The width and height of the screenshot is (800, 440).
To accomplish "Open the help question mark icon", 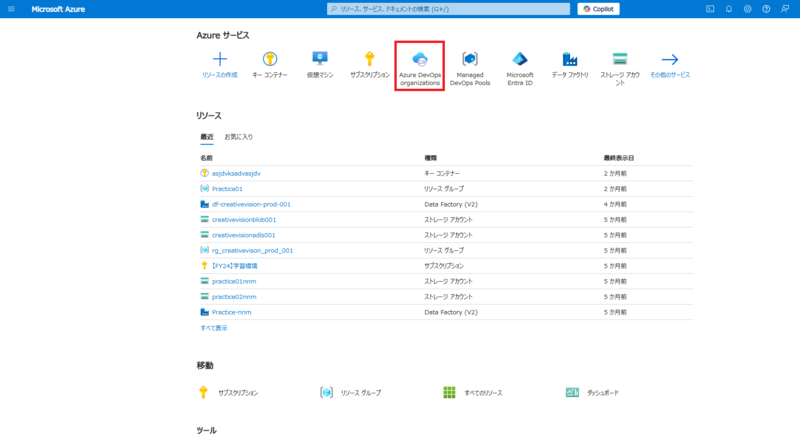I will [x=766, y=9].
